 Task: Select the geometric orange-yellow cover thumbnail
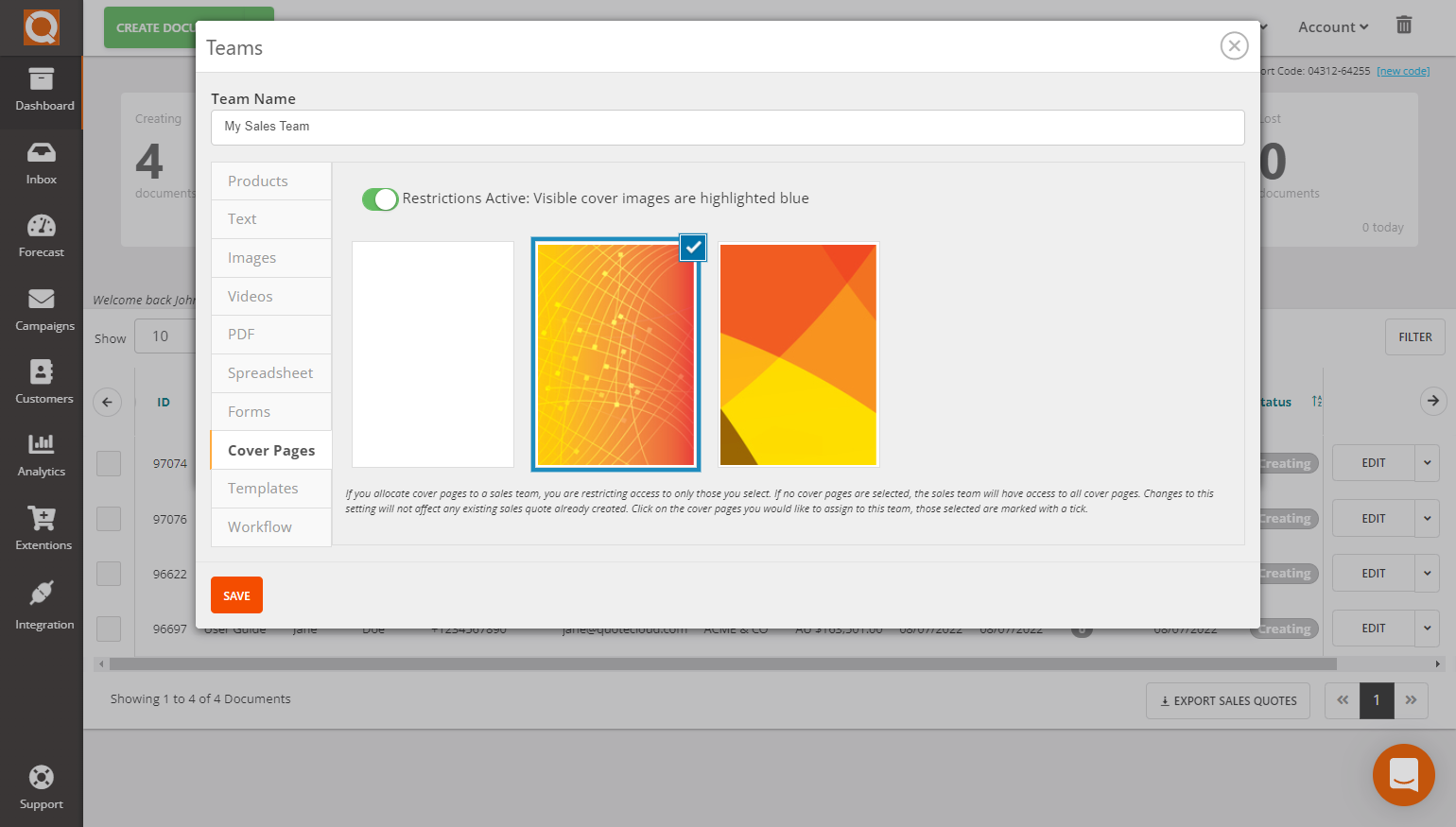[799, 354]
